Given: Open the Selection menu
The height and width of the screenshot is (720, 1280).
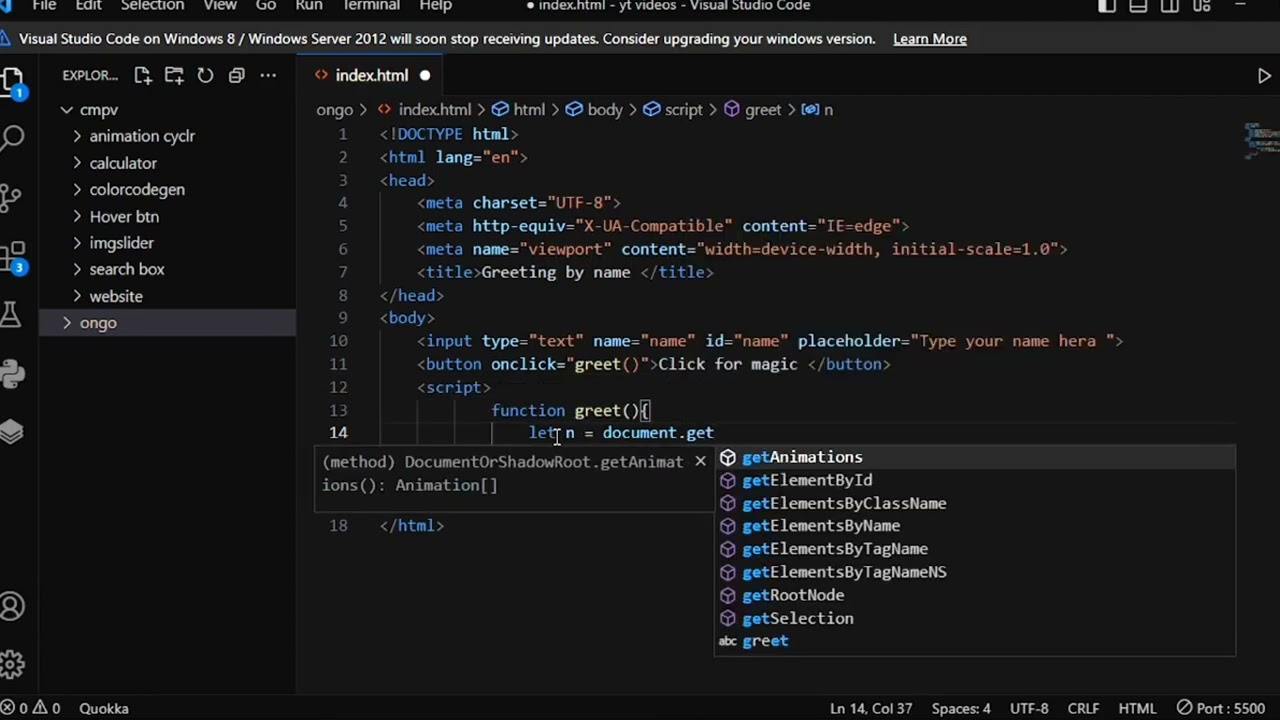Looking at the screenshot, I should [152, 6].
